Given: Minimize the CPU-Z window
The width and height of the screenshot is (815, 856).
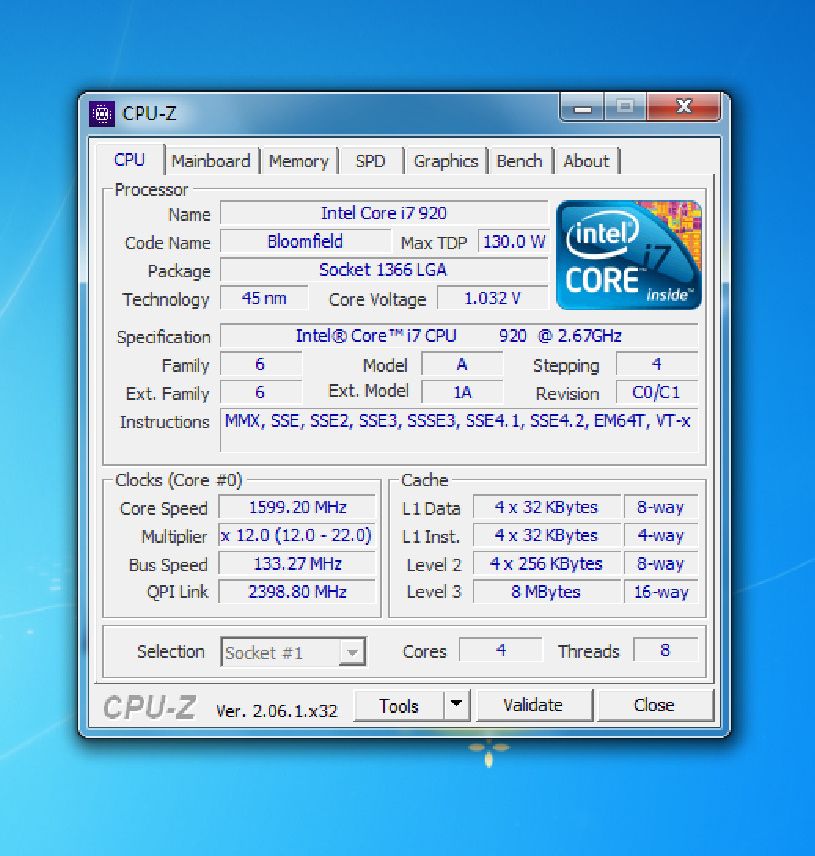Looking at the screenshot, I should [582, 108].
